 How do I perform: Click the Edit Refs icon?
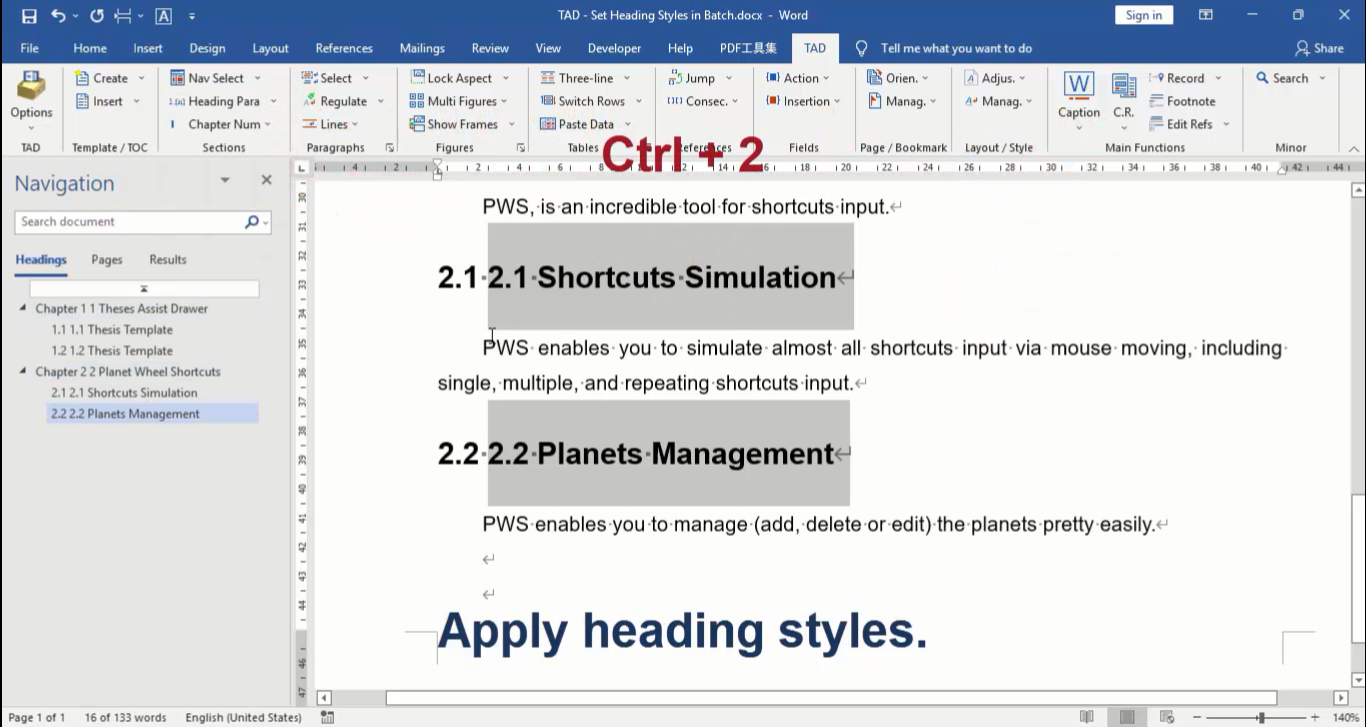[1156, 124]
